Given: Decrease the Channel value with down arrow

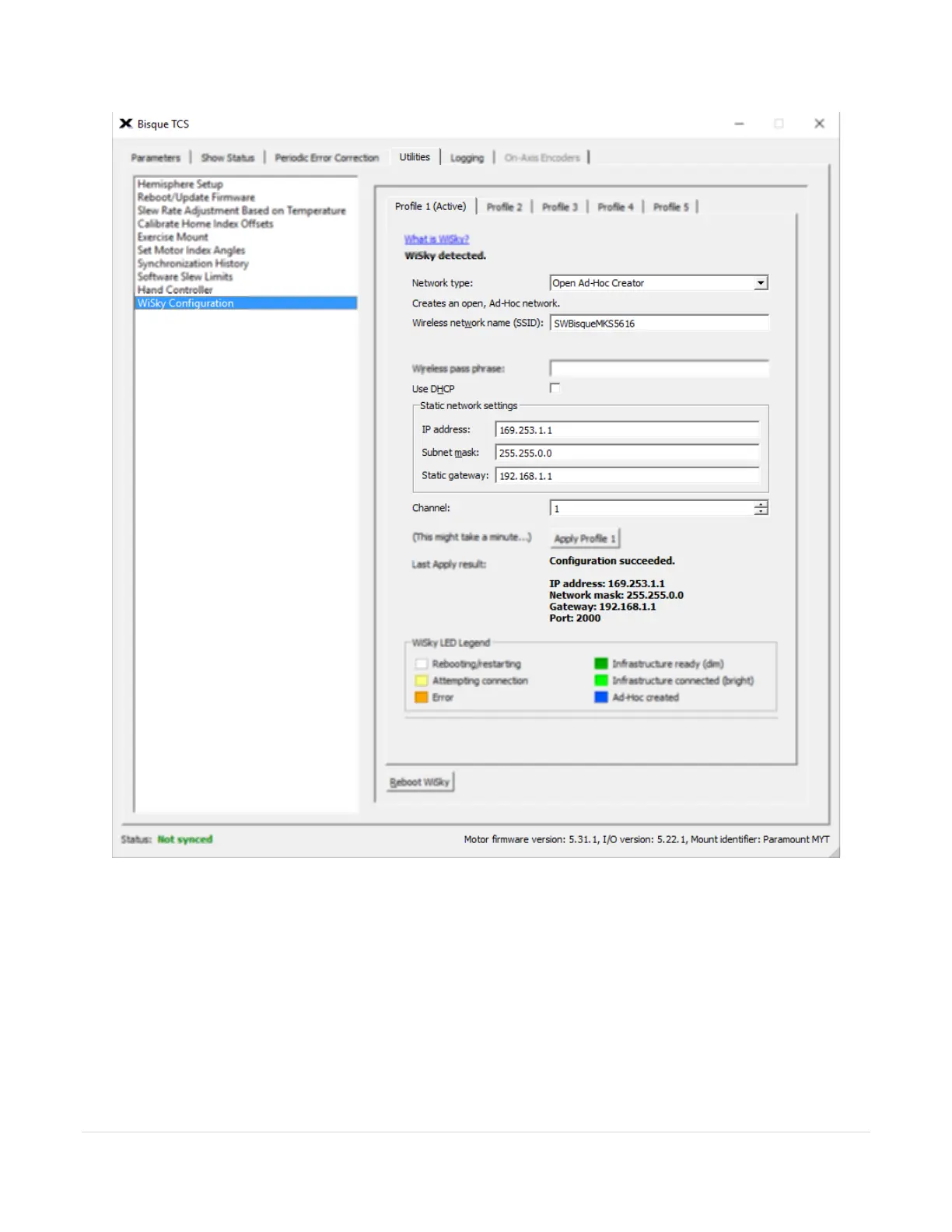Looking at the screenshot, I should pos(761,512).
